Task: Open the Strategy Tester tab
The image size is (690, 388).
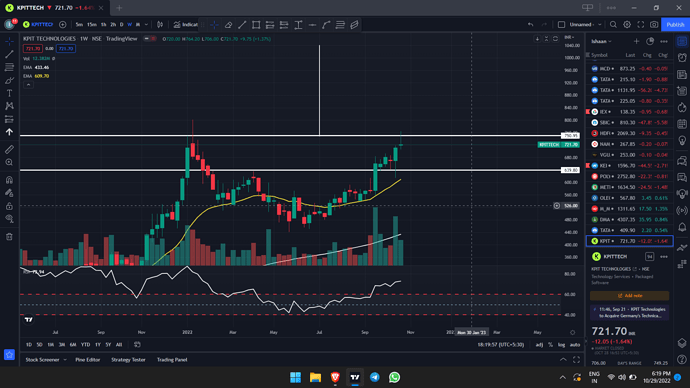Action: pyautogui.click(x=128, y=360)
